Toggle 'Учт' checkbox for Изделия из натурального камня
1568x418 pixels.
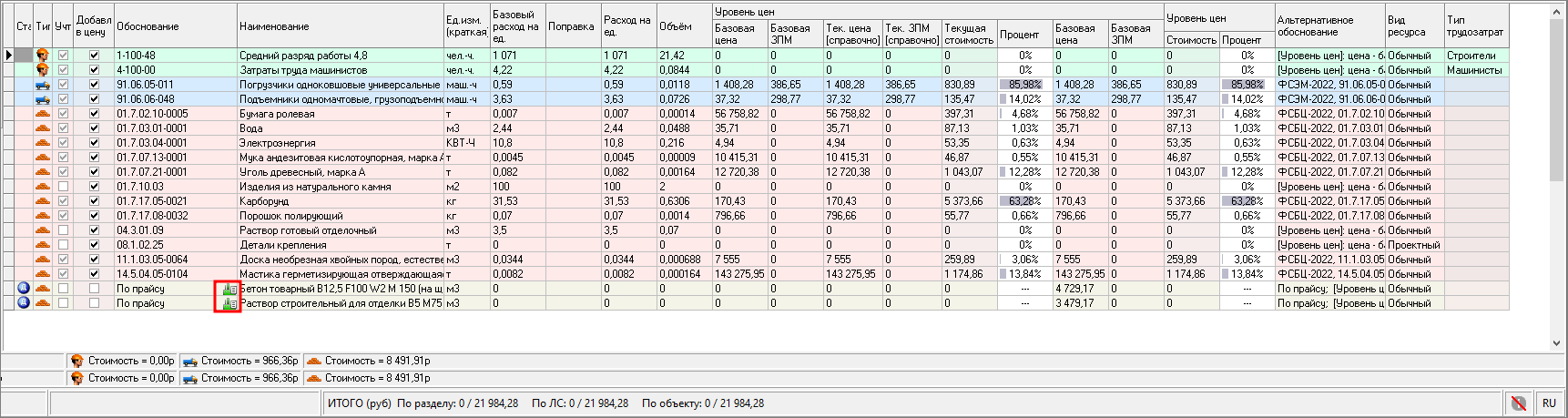point(63,187)
